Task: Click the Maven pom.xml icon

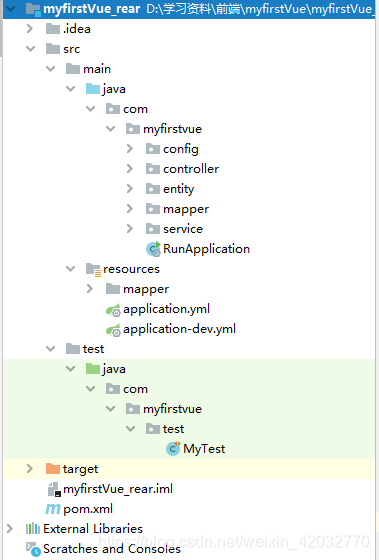Action: coord(53,509)
